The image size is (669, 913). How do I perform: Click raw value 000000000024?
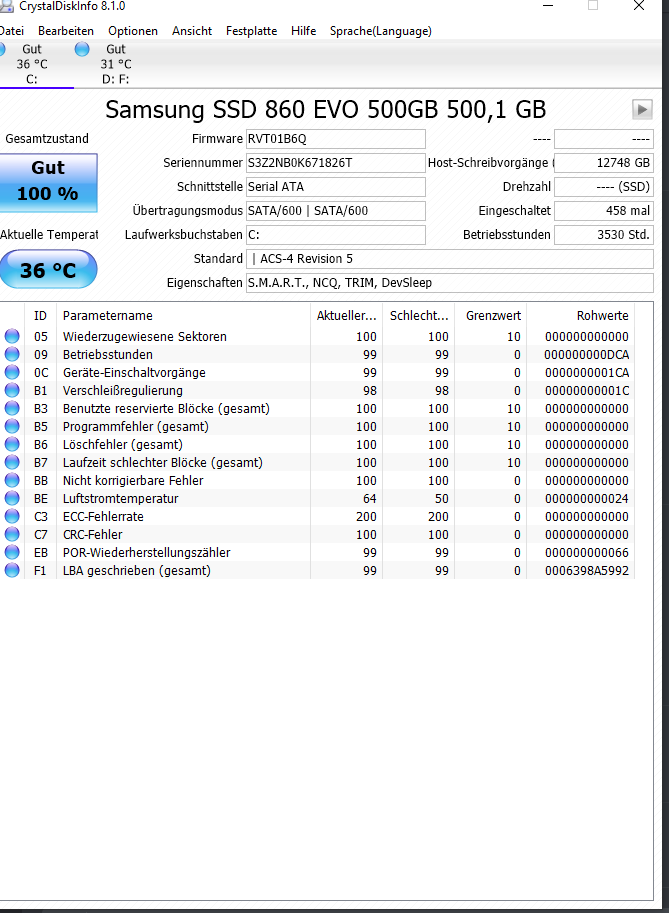587,498
